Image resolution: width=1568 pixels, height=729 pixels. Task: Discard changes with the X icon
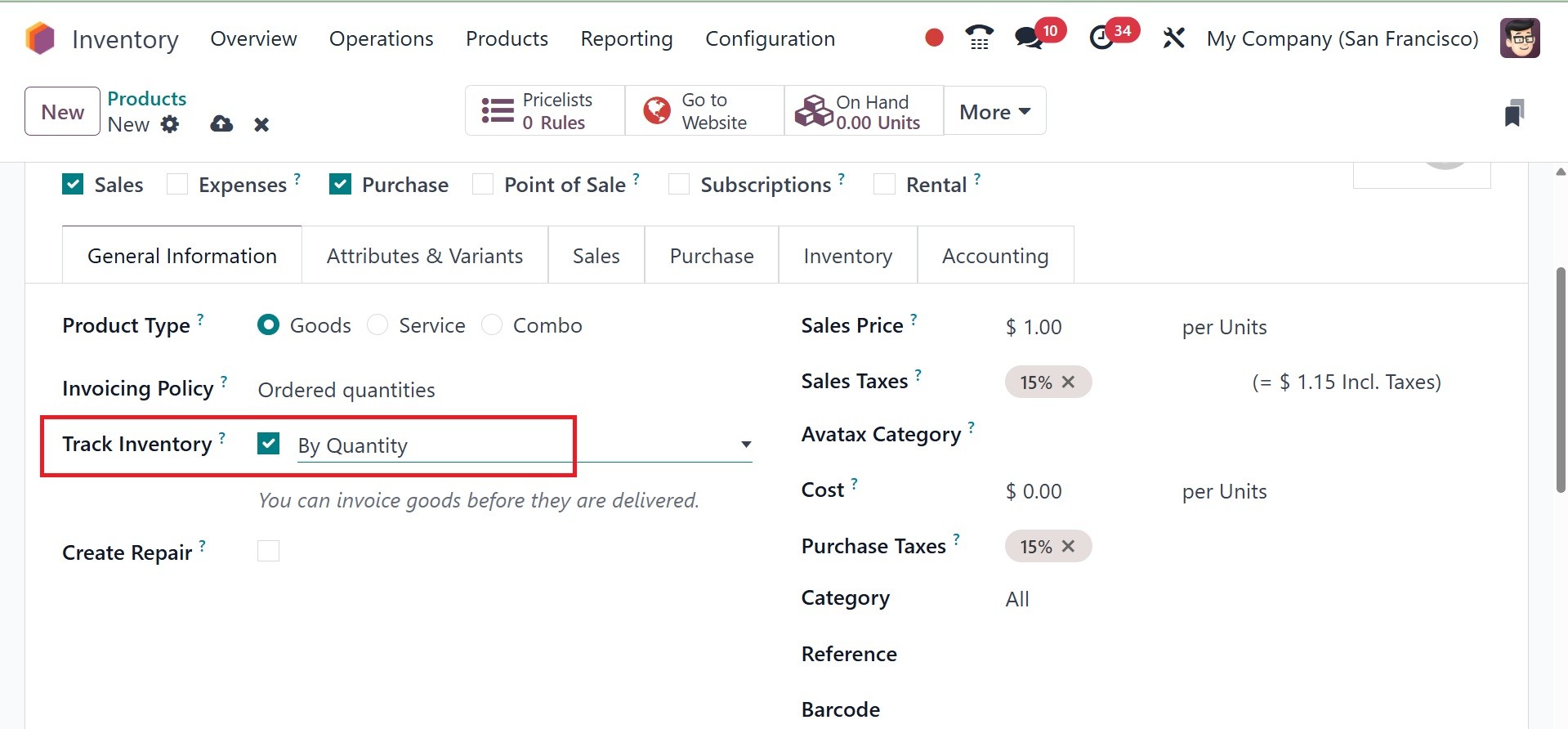pos(261,124)
